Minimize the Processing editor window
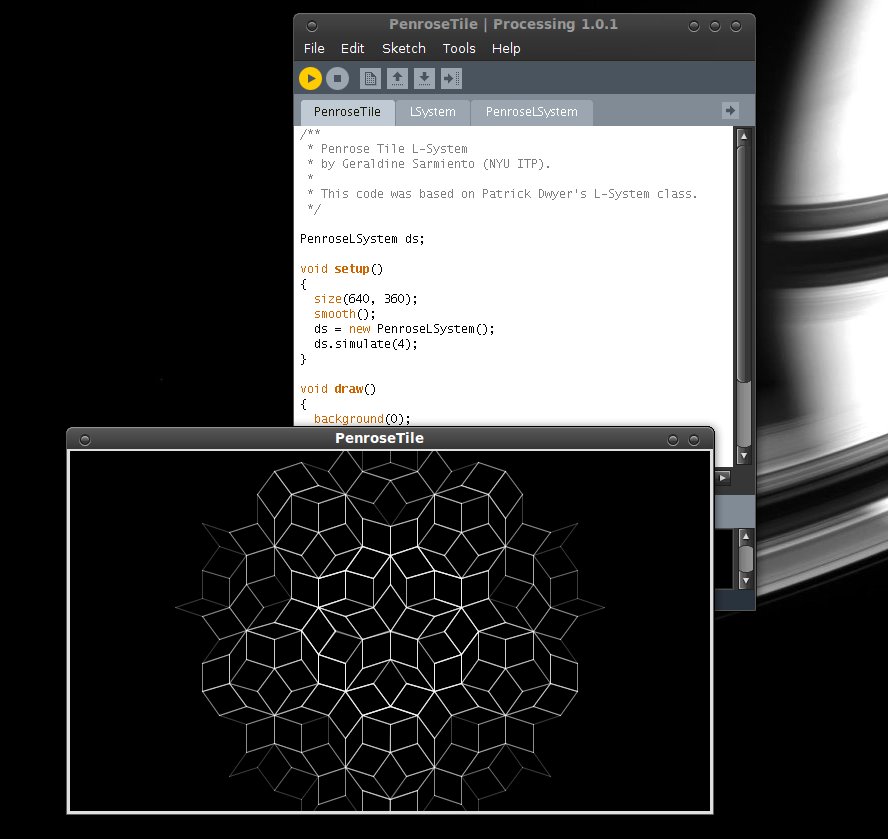 tap(694, 26)
